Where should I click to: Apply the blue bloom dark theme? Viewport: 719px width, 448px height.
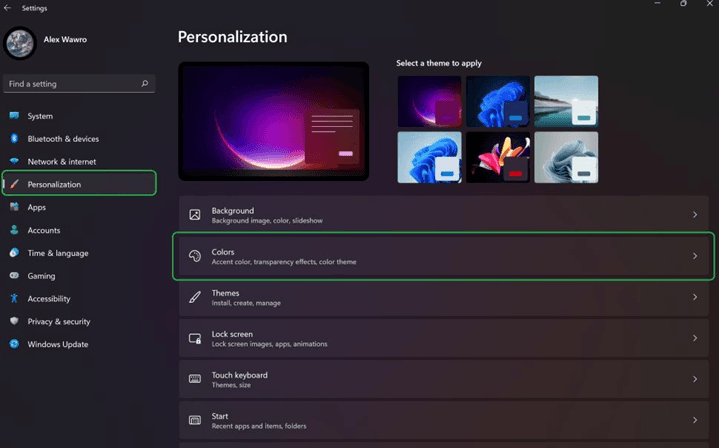498,101
